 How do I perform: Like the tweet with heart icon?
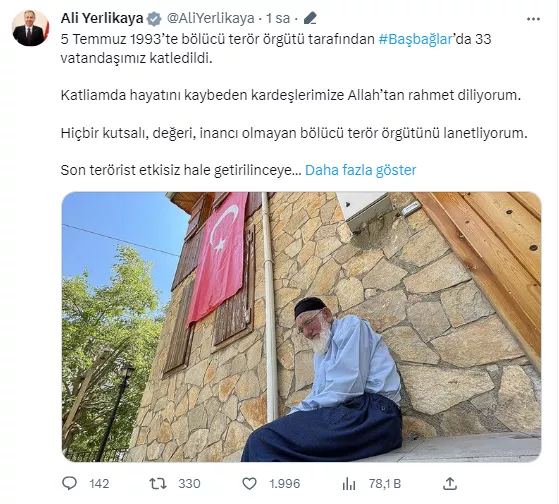[249, 484]
